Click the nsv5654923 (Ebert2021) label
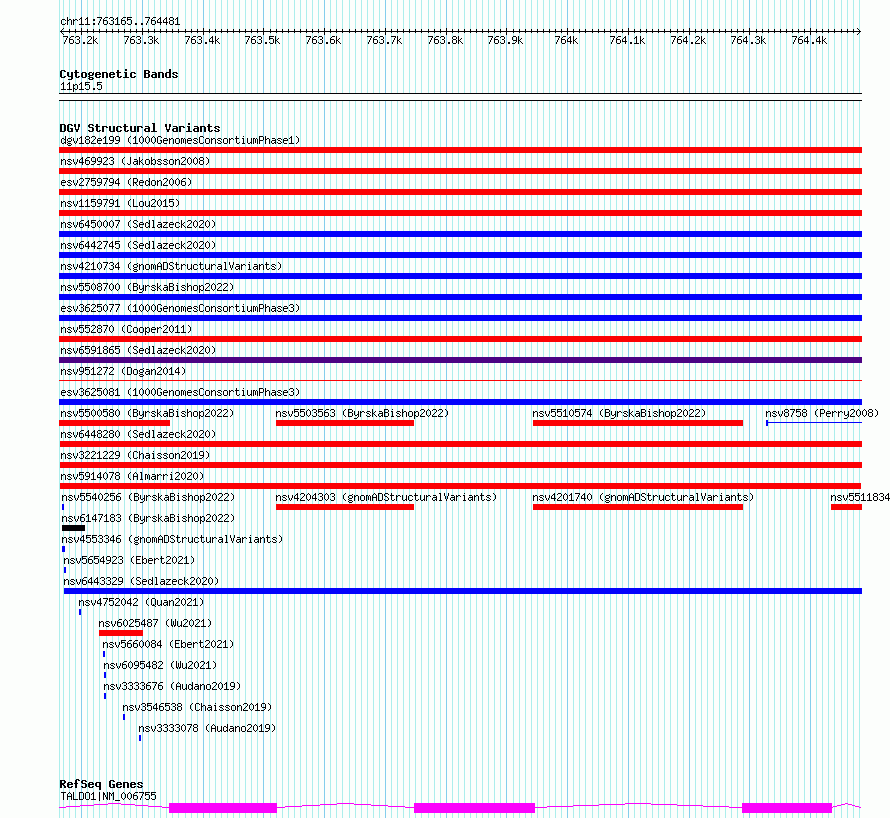Image resolution: width=890 pixels, height=818 pixels. [129, 560]
